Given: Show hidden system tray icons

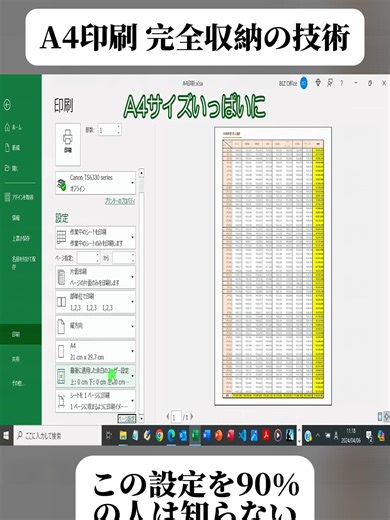Looking at the screenshot, I should coord(318,435).
